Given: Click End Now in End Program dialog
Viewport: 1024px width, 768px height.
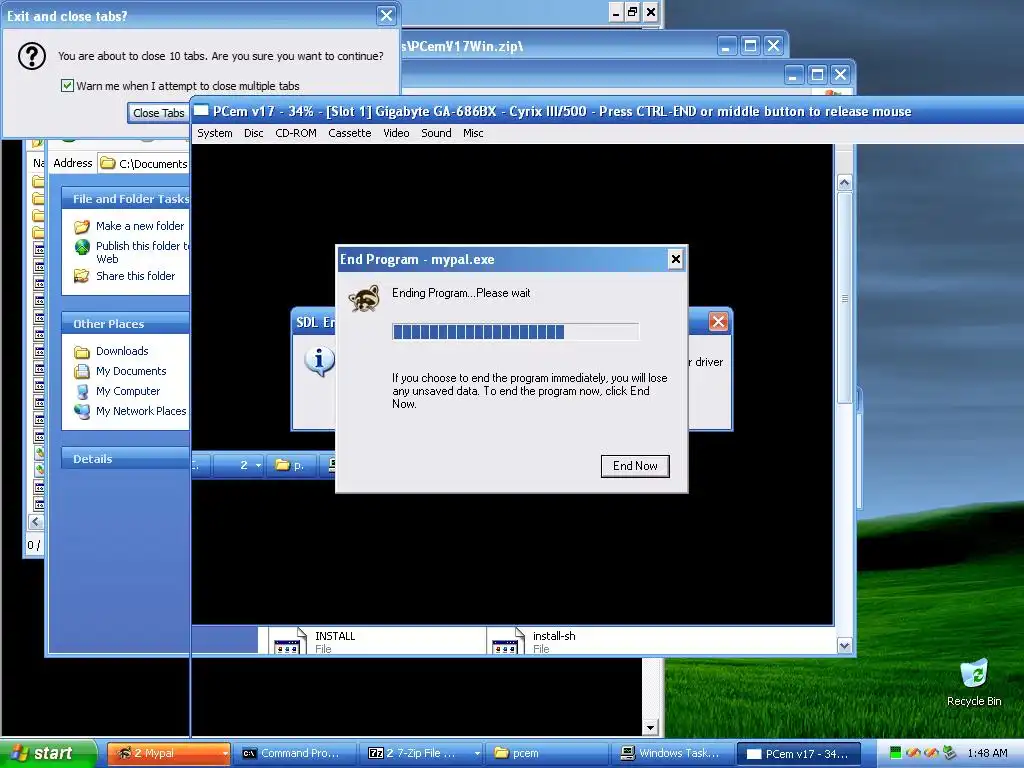Looking at the screenshot, I should point(635,466).
